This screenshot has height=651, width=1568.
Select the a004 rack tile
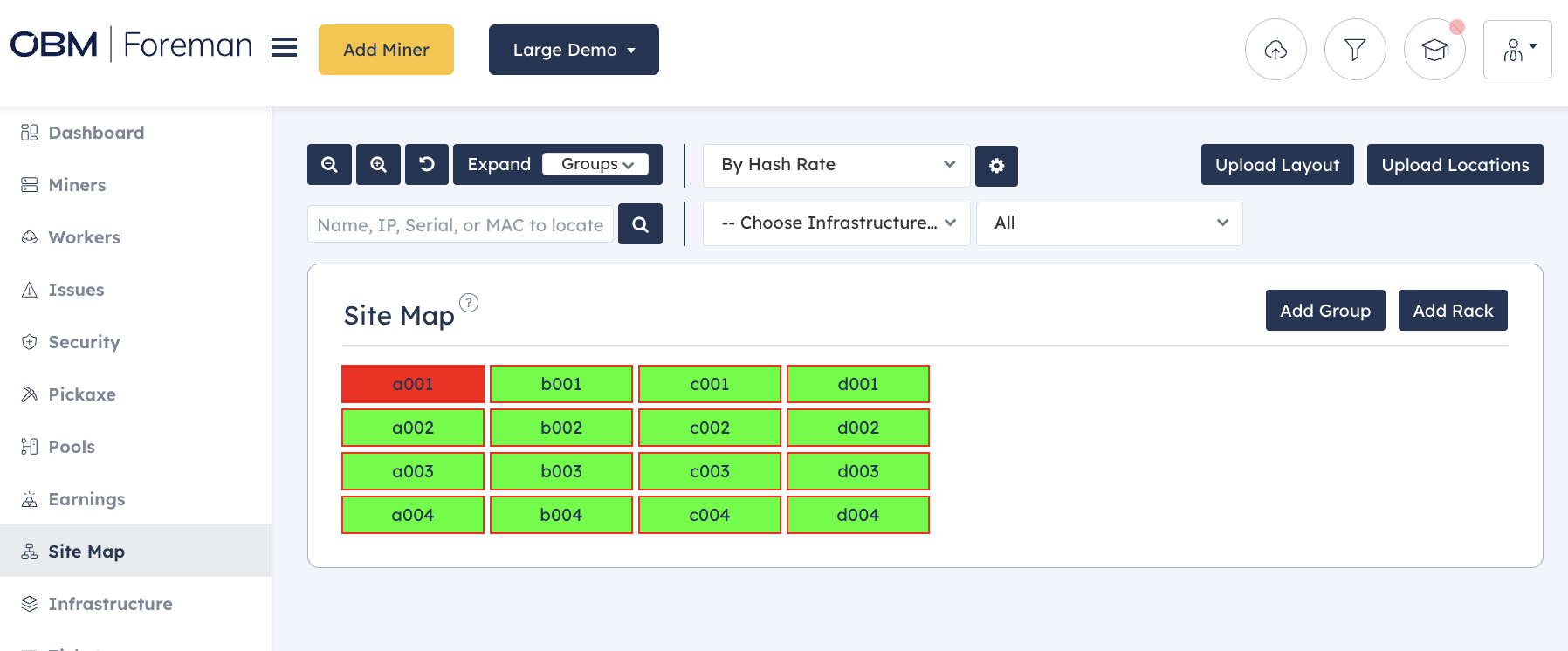tap(413, 515)
